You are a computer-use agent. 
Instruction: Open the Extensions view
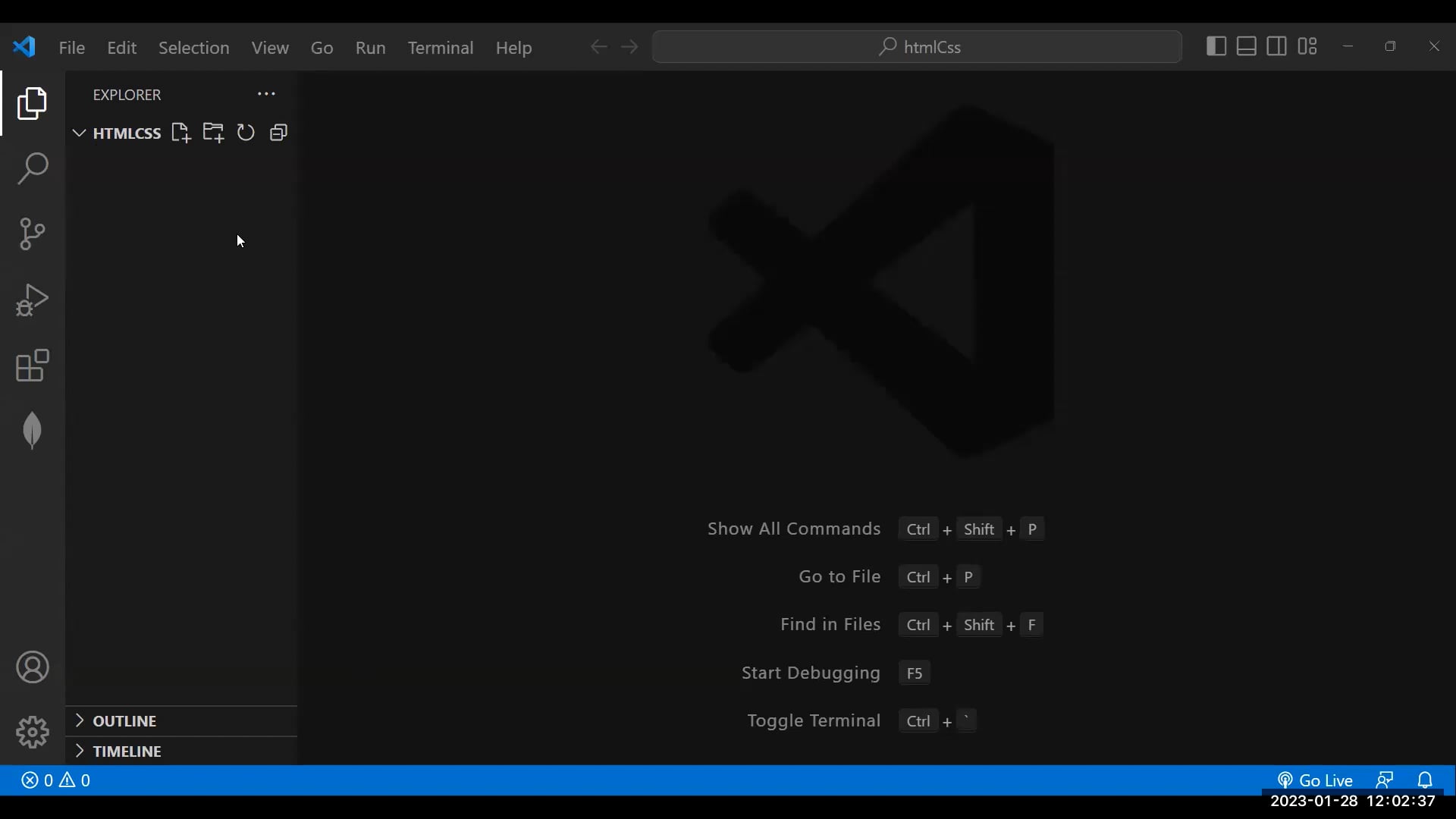pyautogui.click(x=33, y=366)
